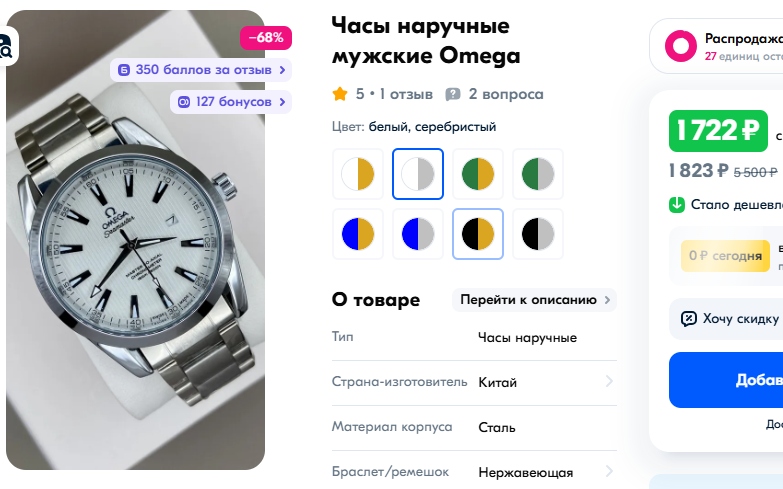Screen dimensions: 783x489
Task: Select the green and gold color option
Action: [x=478, y=174]
